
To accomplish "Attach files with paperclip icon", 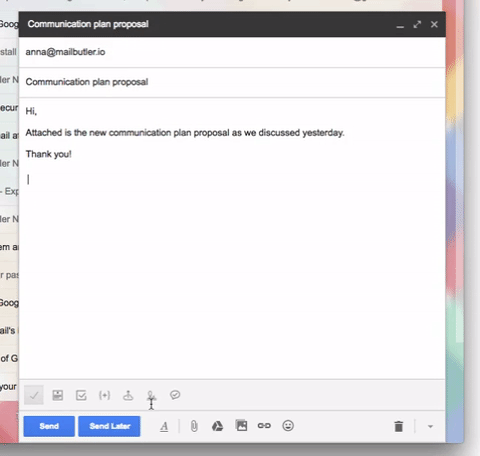I will [194, 426].
